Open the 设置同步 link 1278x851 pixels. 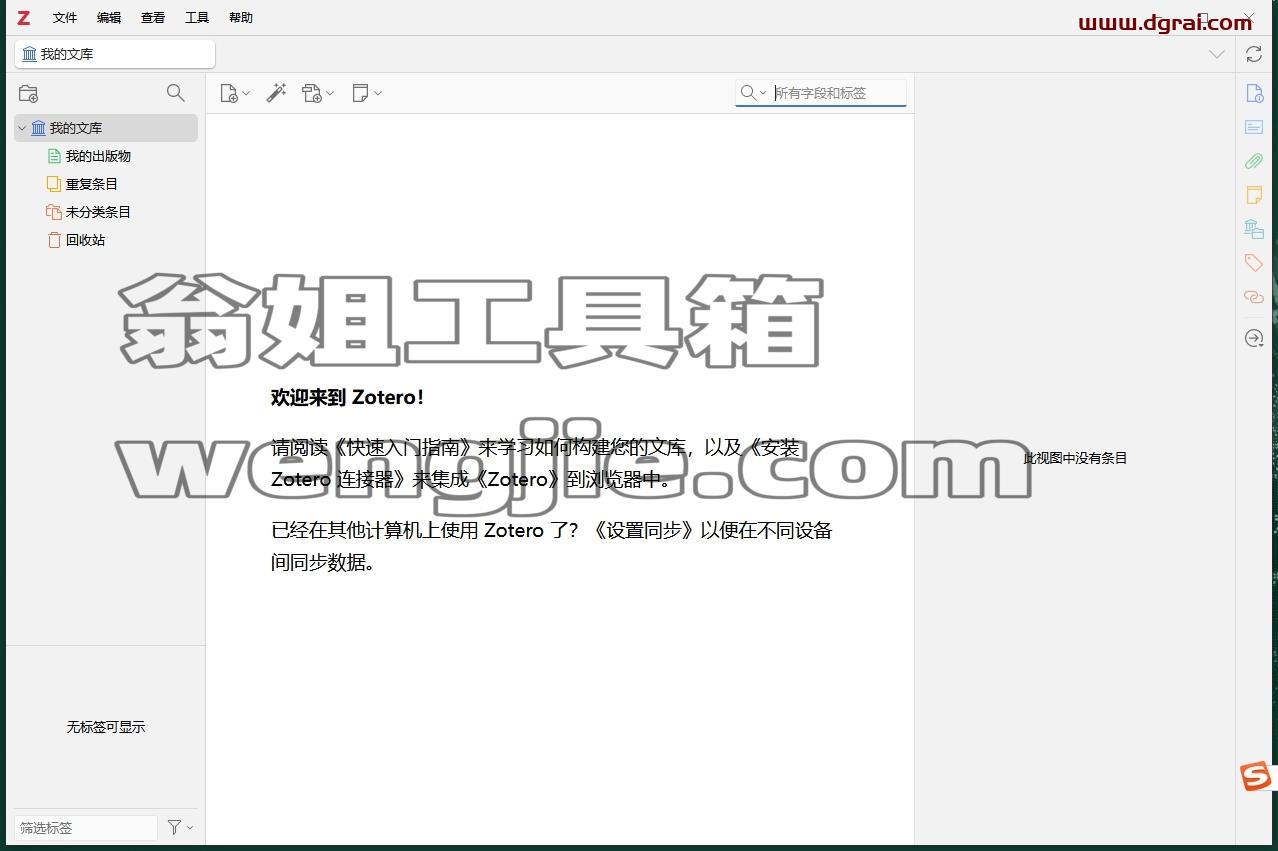pyautogui.click(x=645, y=530)
